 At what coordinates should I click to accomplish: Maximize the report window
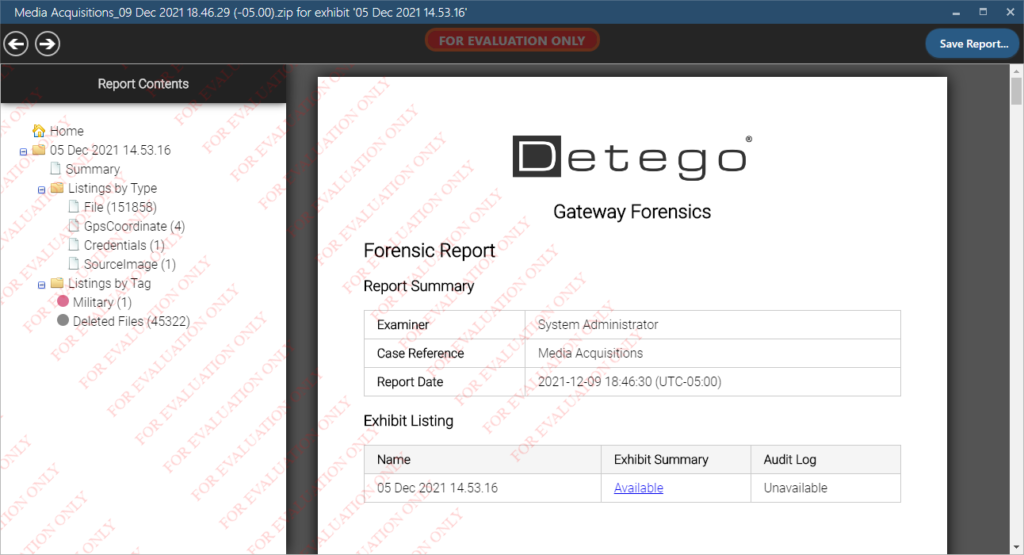(984, 12)
